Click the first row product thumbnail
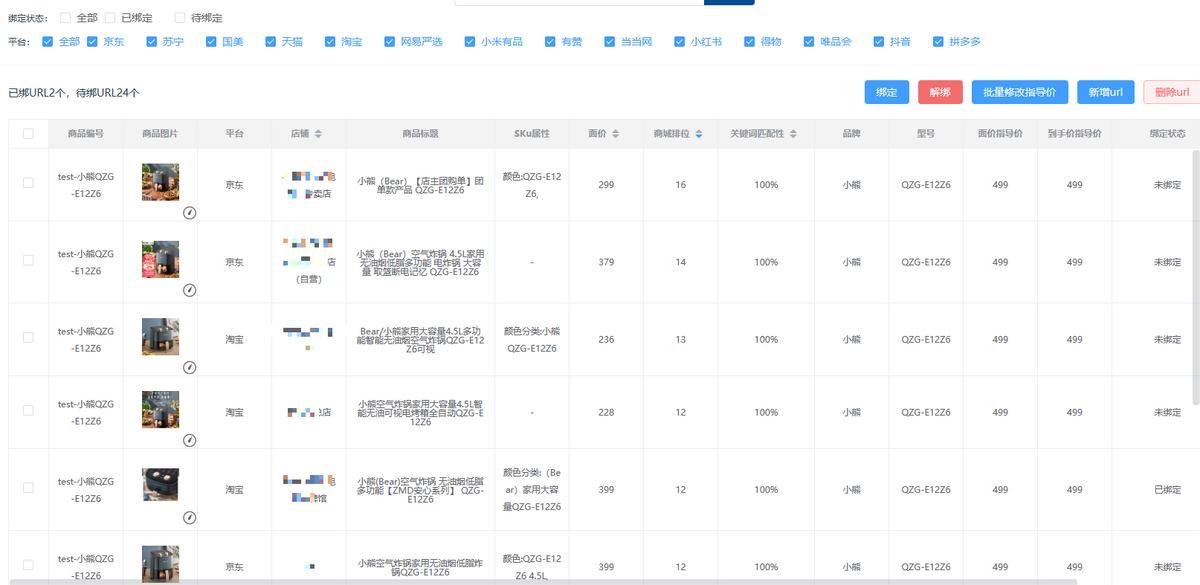The height and width of the screenshot is (585, 1200). point(160,183)
